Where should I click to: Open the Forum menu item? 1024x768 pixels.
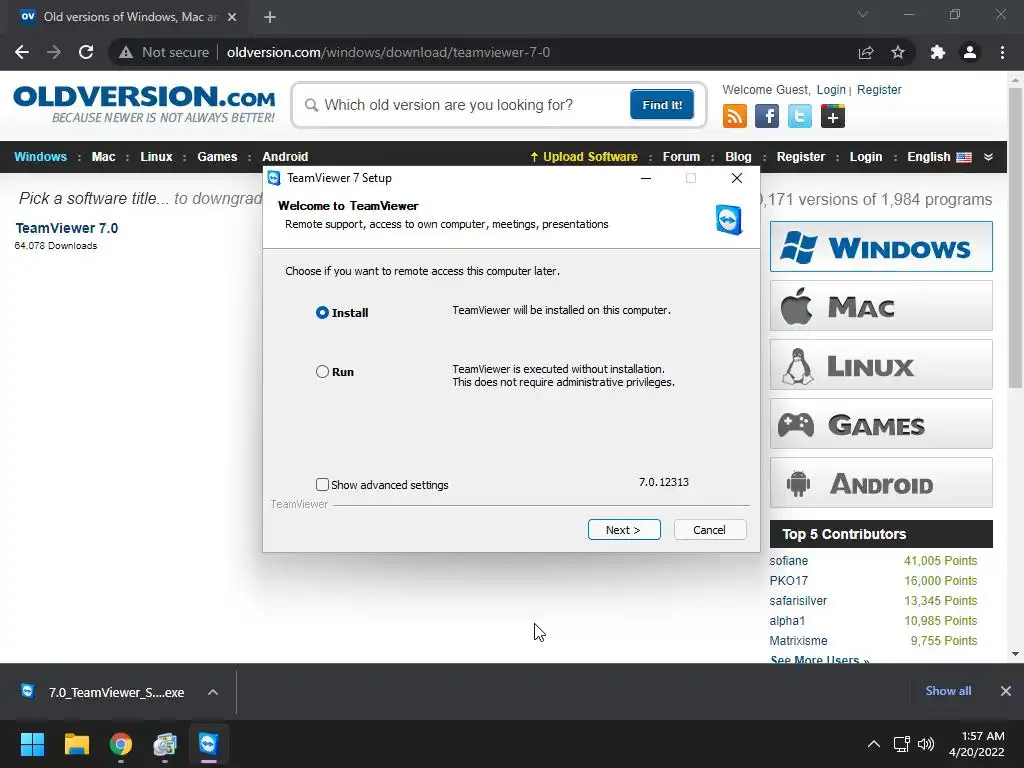coord(681,157)
